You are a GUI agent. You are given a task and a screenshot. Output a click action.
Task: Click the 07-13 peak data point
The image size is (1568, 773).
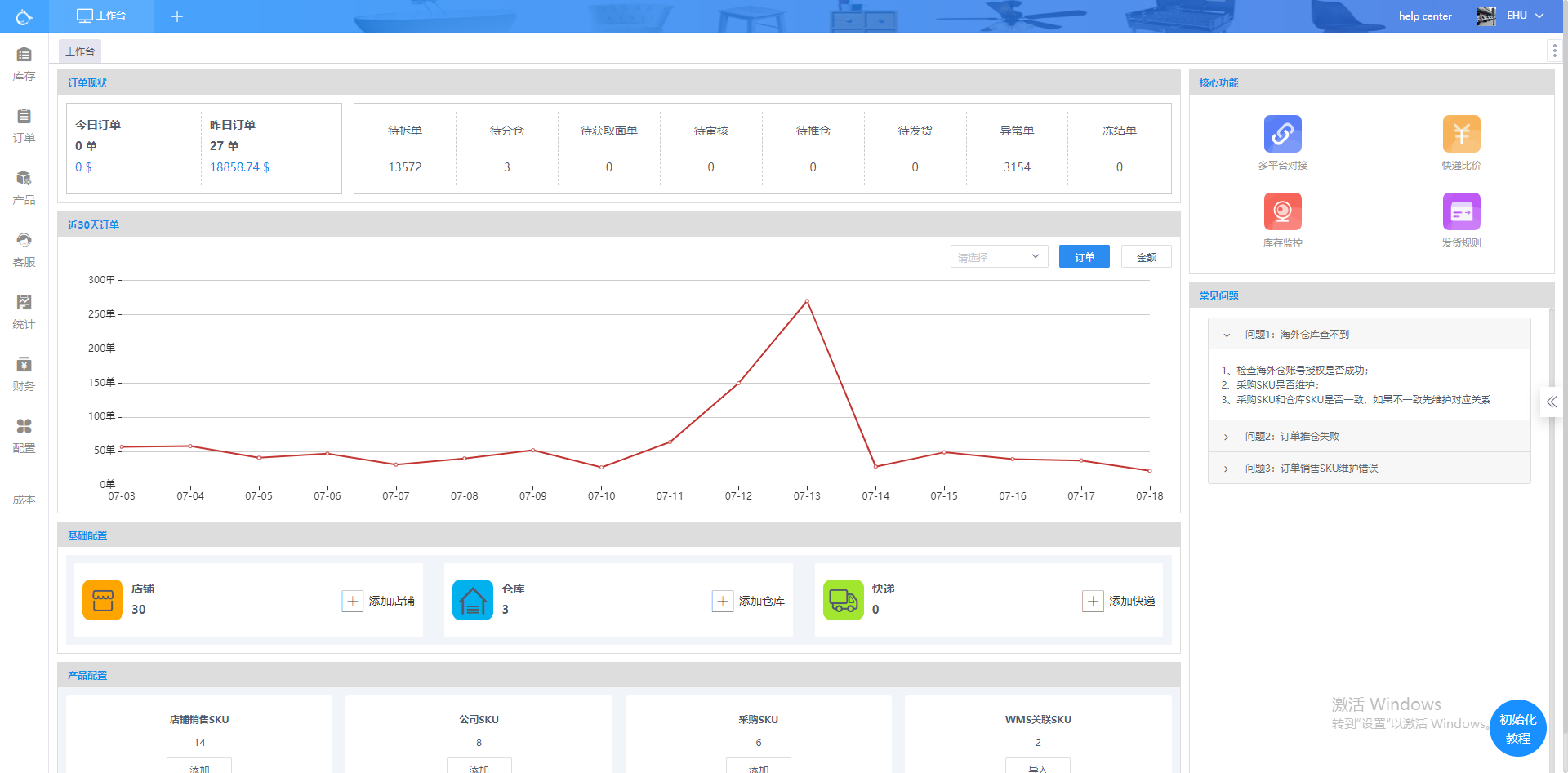pos(807,301)
